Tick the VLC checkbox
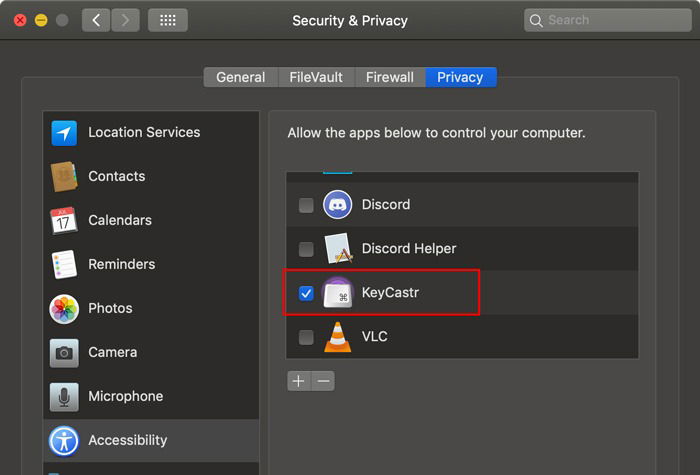Screen dimensions: 700x475 [x=306, y=337]
